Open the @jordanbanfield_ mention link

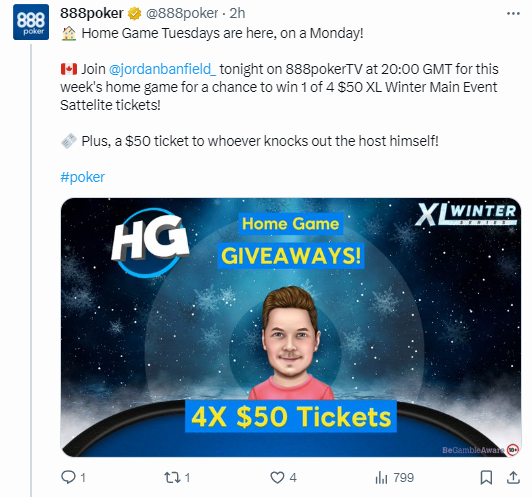coord(162,69)
